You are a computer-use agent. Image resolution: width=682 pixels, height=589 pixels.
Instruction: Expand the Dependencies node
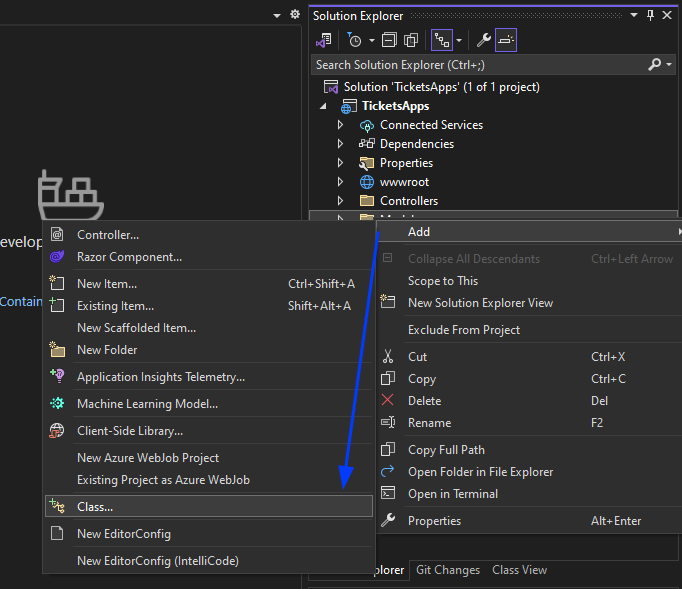341,144
